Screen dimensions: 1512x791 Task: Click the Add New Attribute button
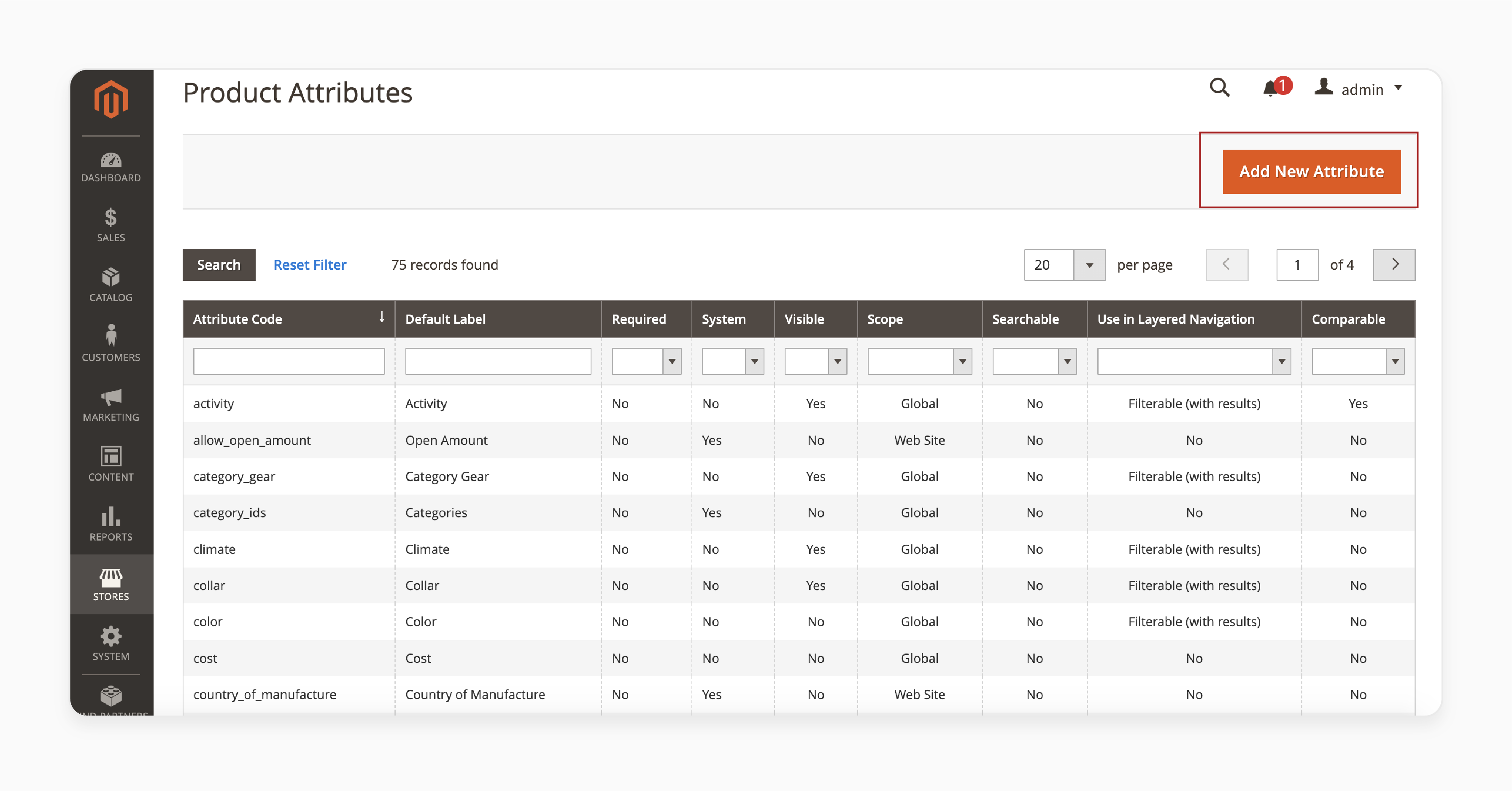coord(1311,171)
